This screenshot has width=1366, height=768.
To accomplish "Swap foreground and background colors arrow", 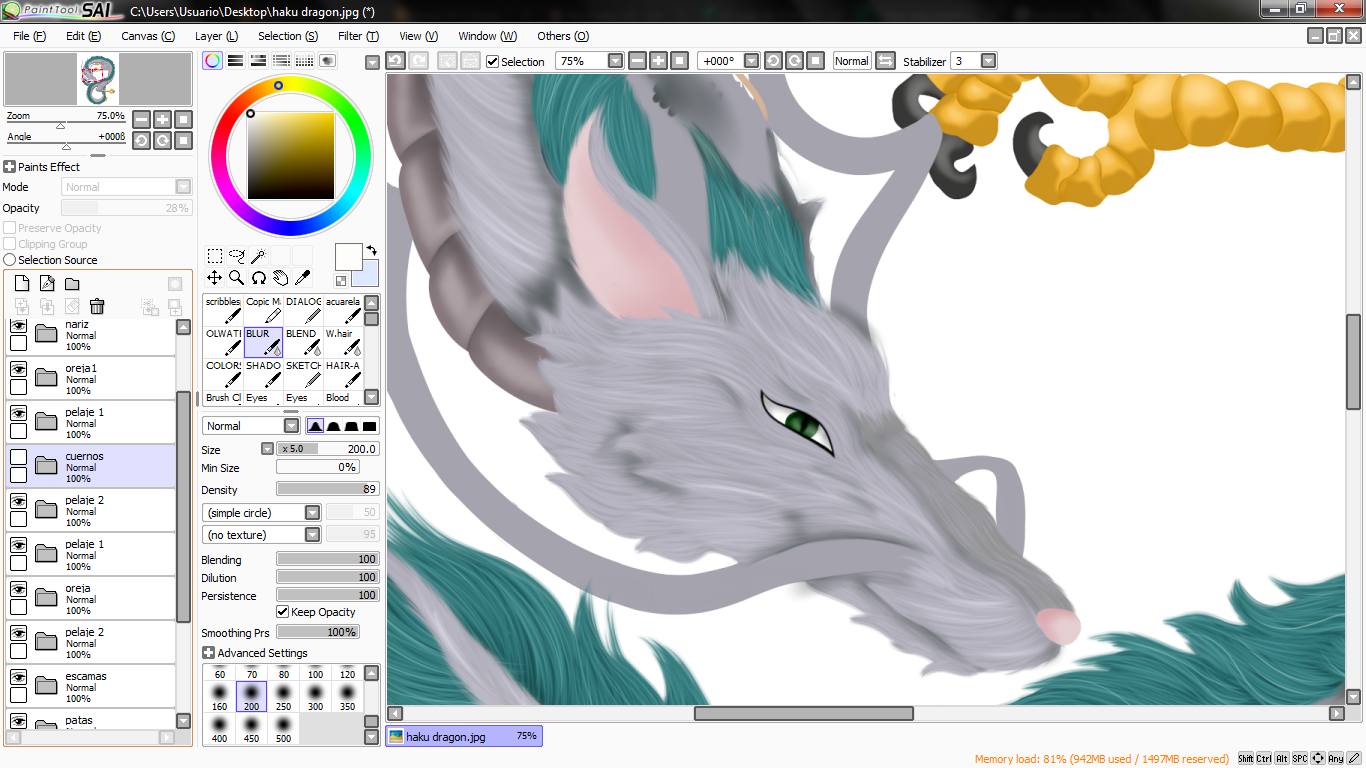I will click(372, 251).
